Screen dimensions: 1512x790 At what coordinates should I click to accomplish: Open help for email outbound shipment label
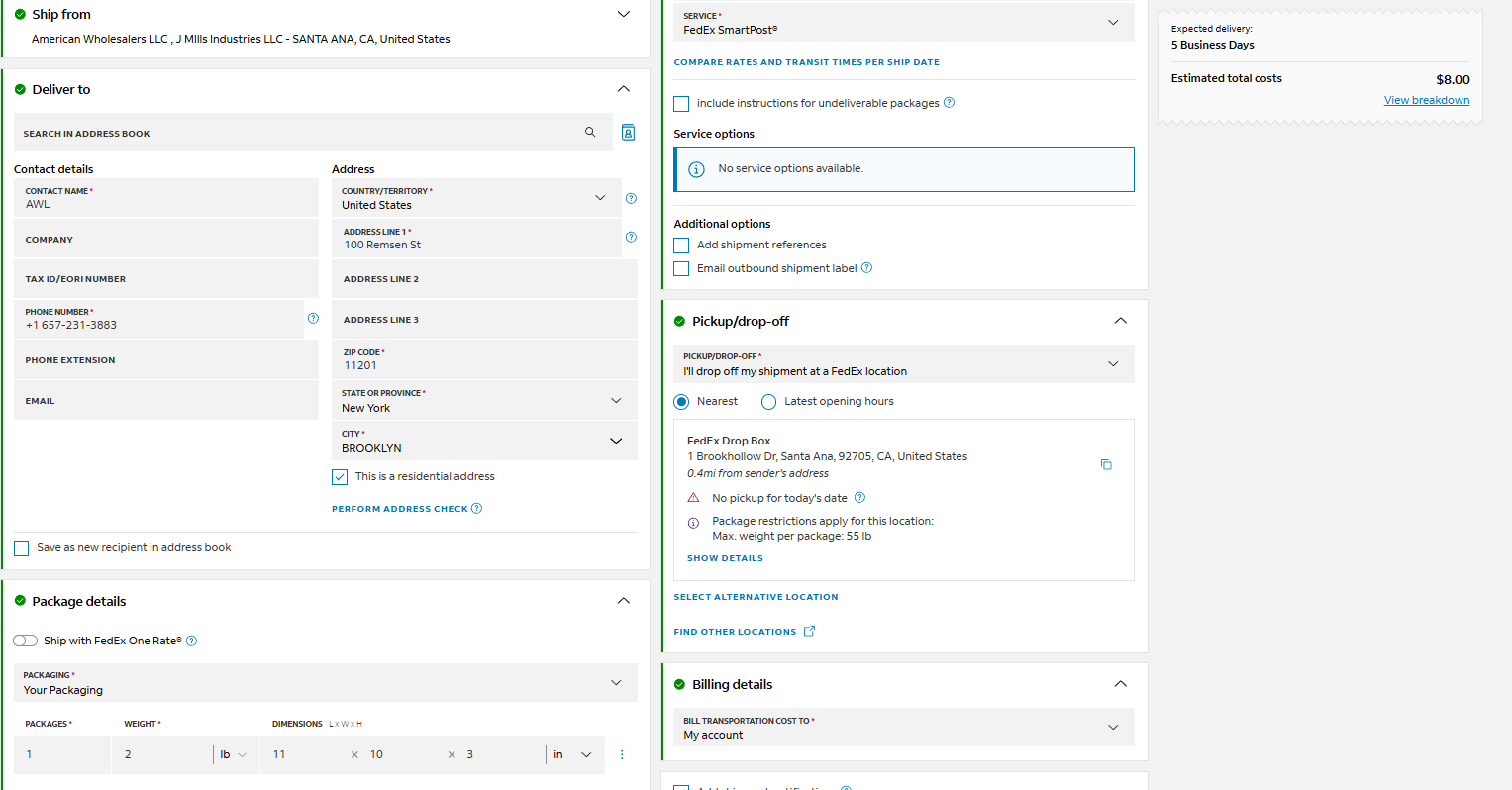point(866,267)
